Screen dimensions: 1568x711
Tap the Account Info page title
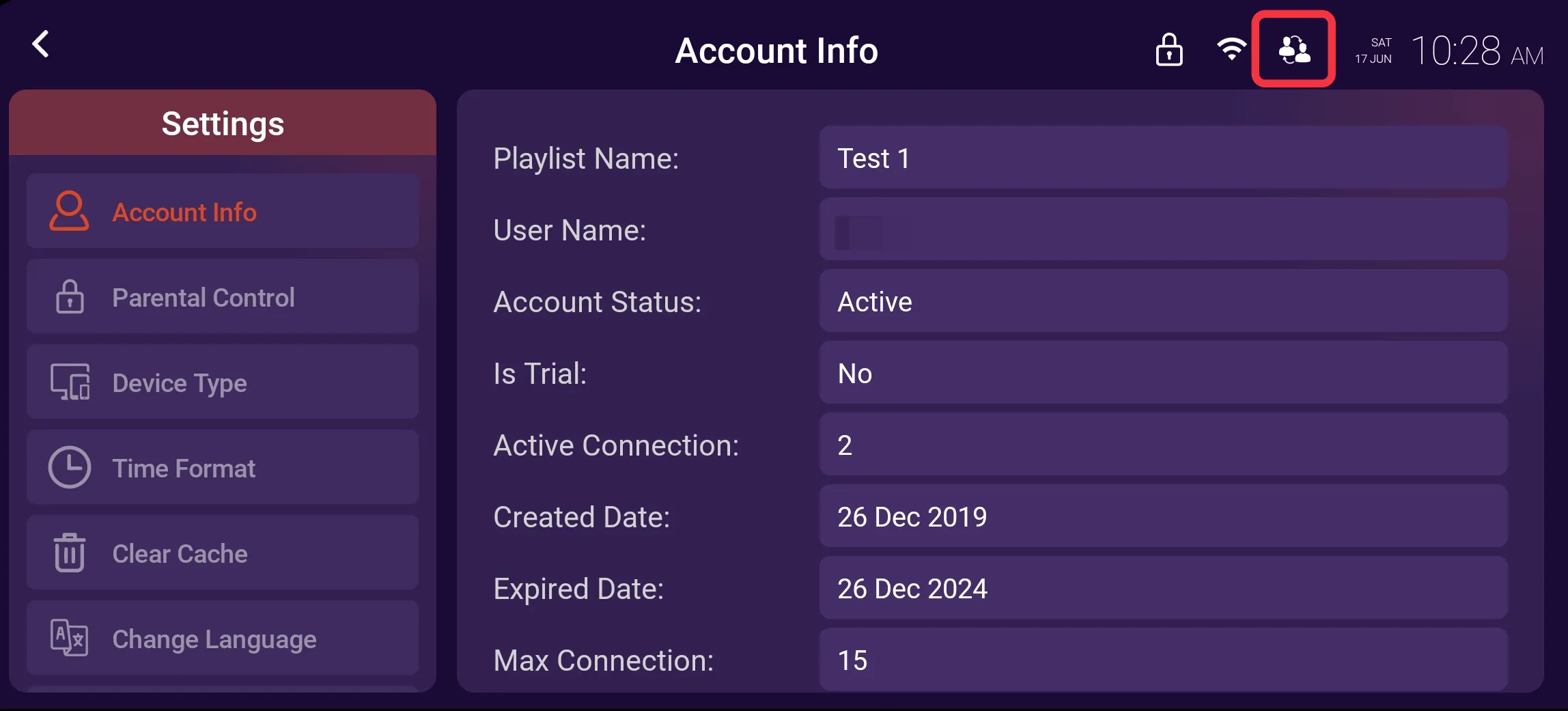pyautogui.click(x=776, y=51)
